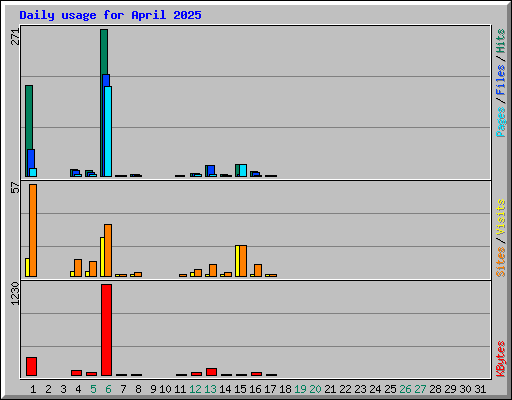Click the blue Files bar on day 13
The width and height of the screenshot is (512, 400).
click(211, 170)
